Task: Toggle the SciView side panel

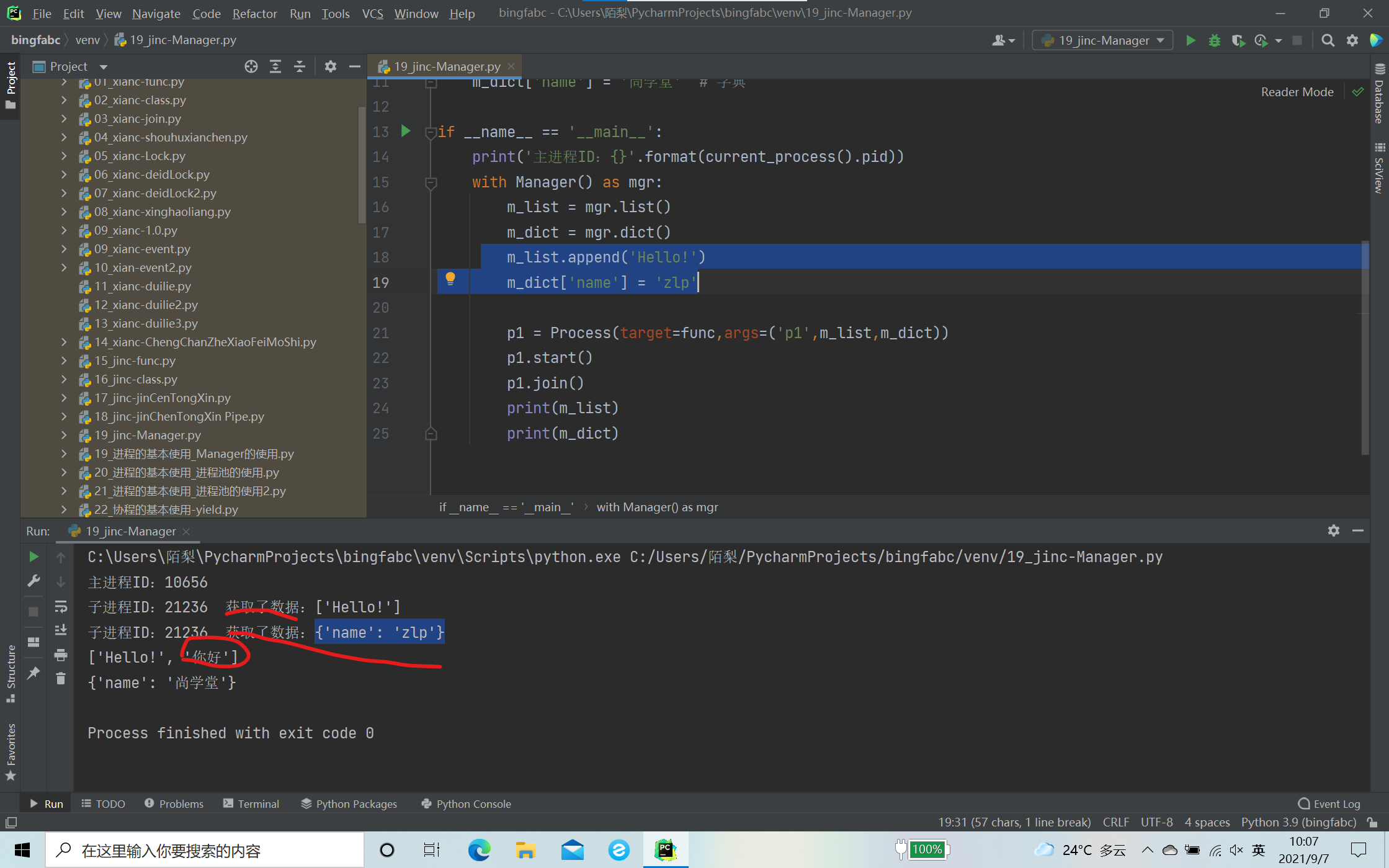Action: (x=1380, y=168)
